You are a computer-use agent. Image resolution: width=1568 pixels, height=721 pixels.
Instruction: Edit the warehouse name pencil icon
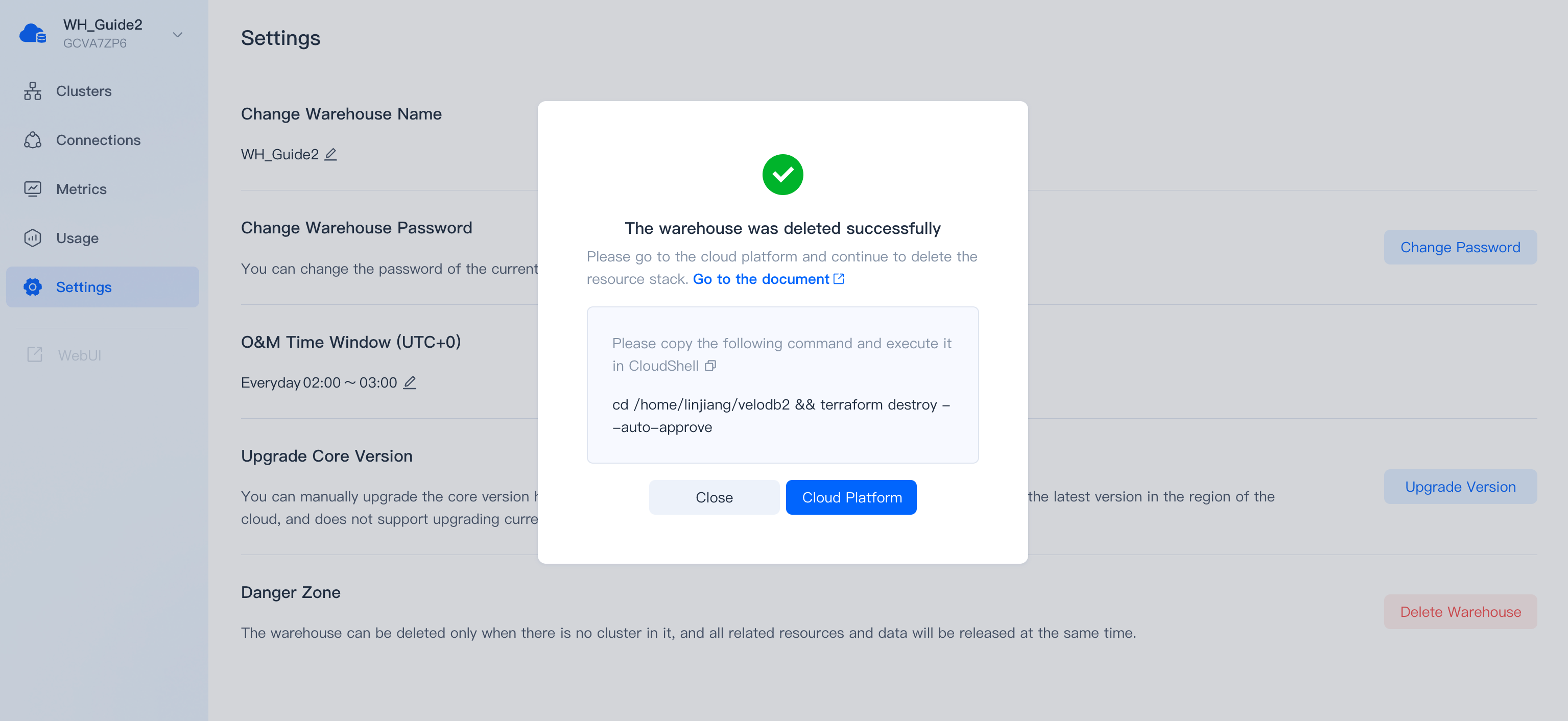click(x=330, y=155)
